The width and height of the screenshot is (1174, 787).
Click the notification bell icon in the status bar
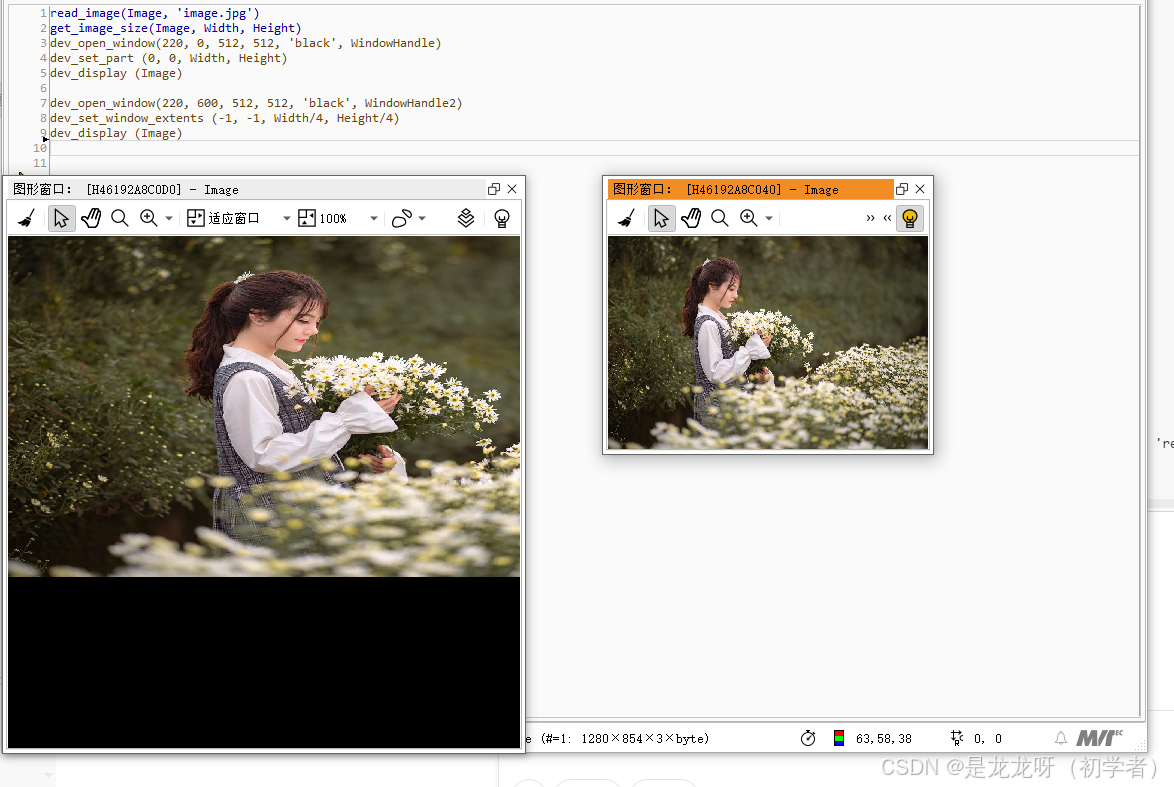point(1061,738)
